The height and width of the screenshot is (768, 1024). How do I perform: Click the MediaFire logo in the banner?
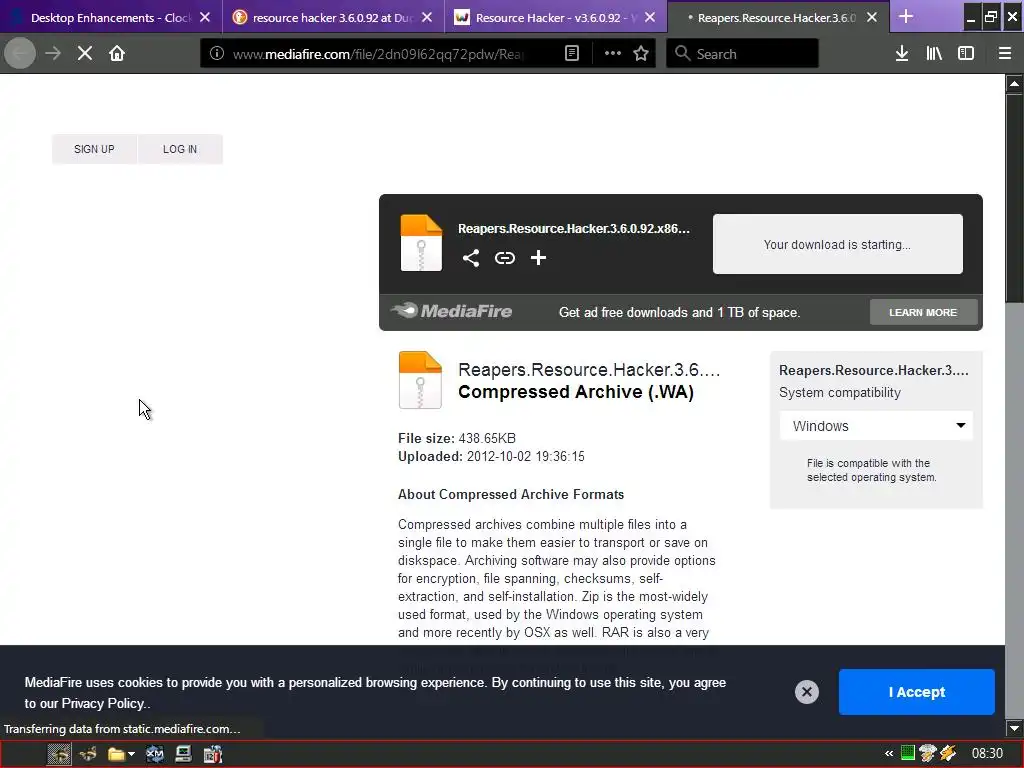coord(452,311)
